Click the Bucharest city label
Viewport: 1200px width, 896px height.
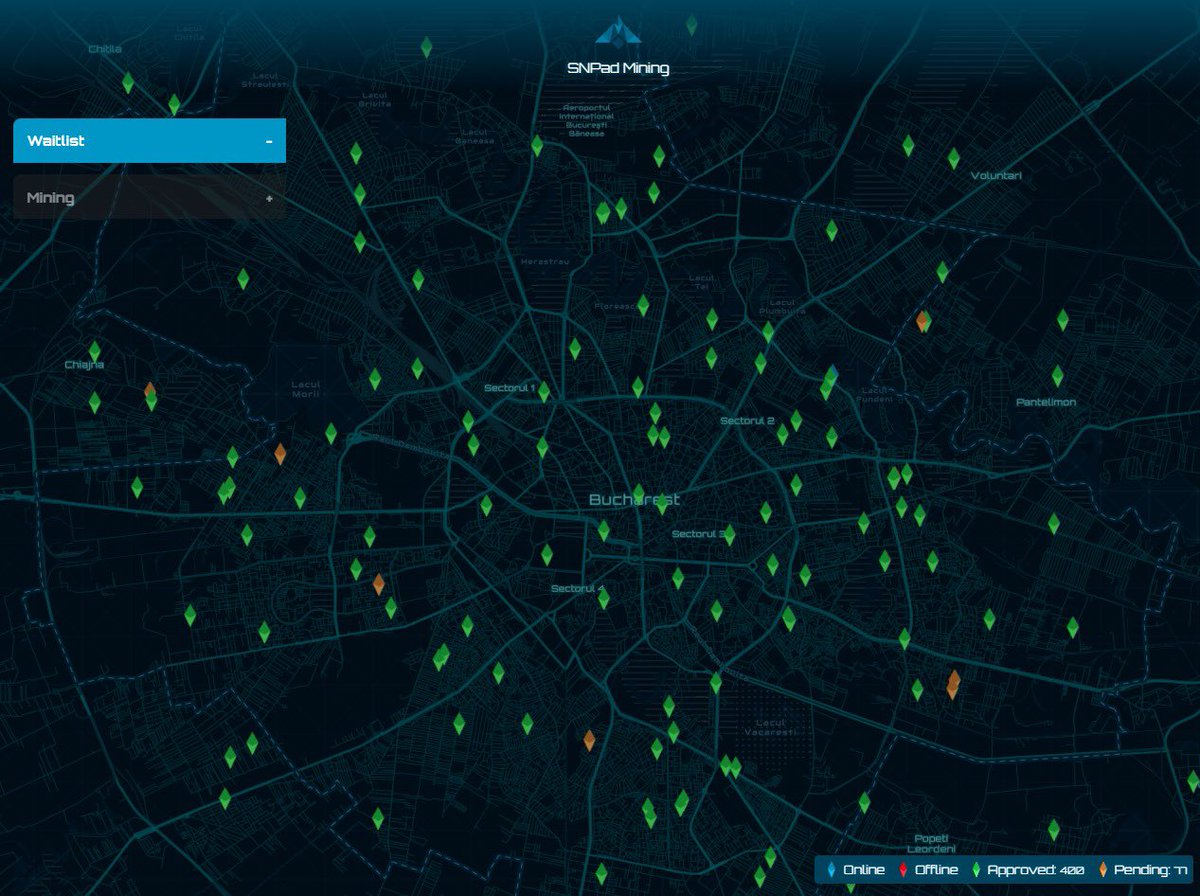coord(634,499)
